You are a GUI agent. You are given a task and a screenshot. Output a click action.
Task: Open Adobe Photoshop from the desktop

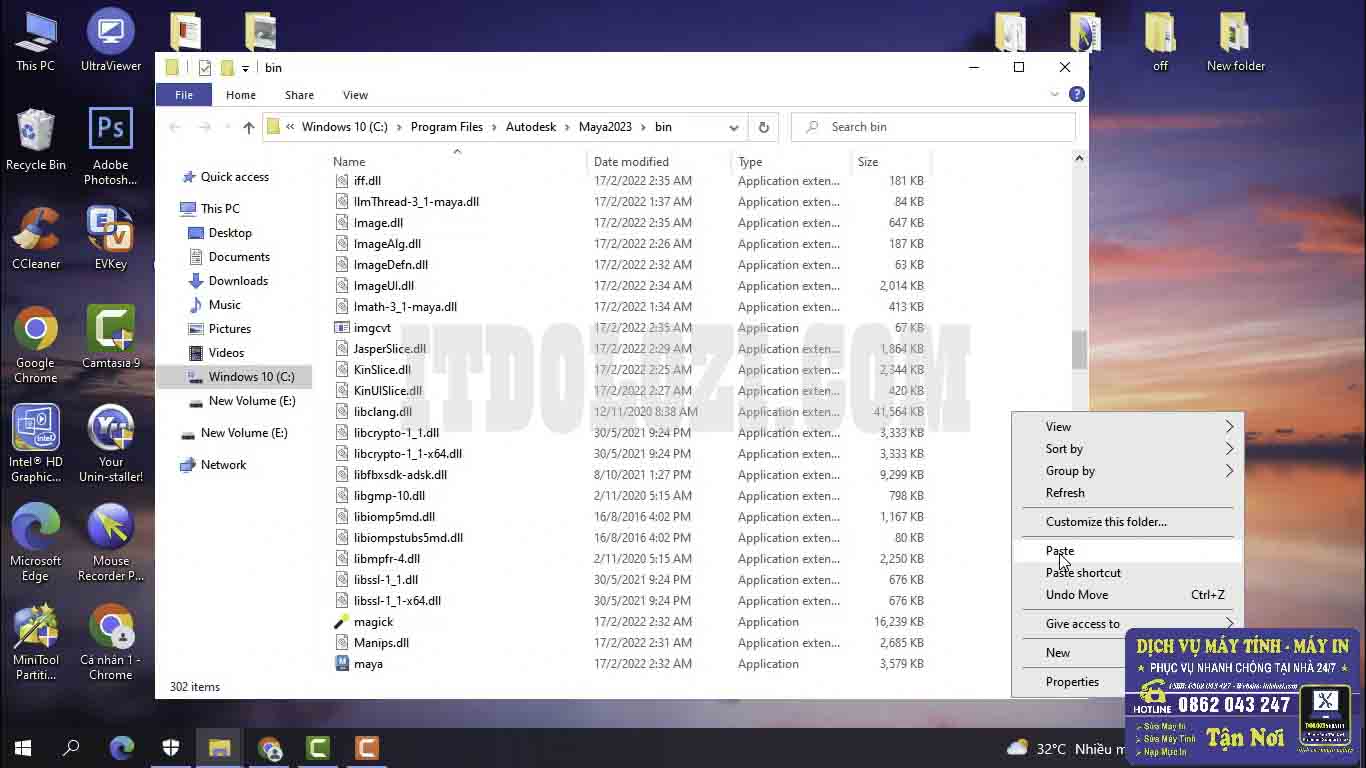[110, 127]
